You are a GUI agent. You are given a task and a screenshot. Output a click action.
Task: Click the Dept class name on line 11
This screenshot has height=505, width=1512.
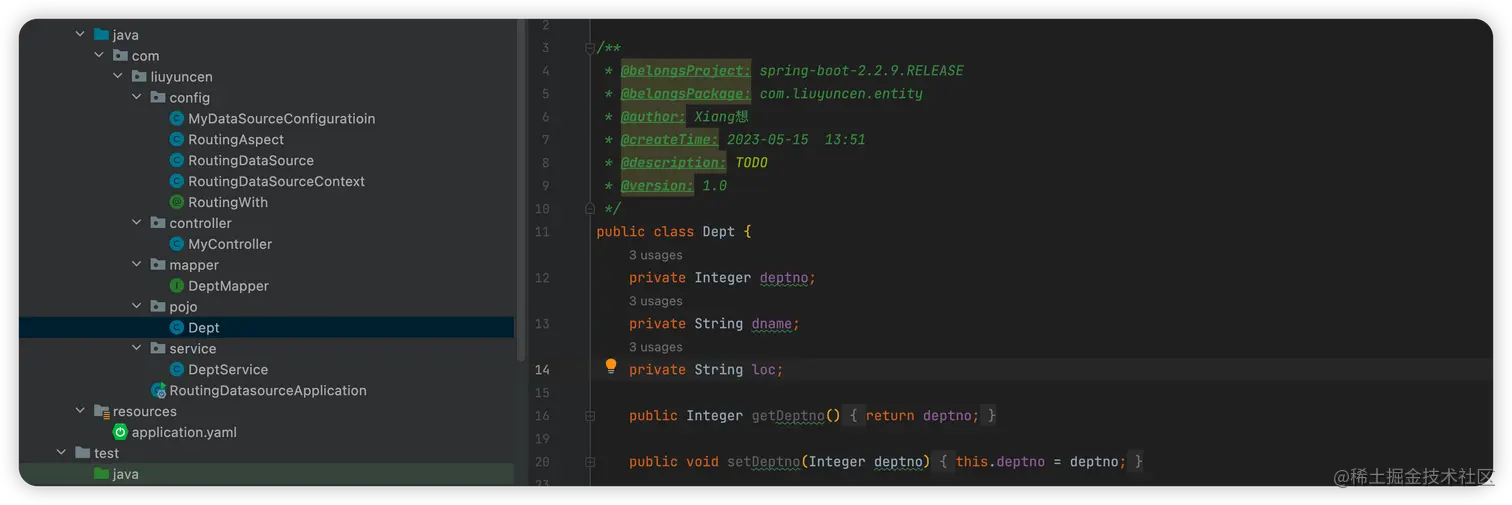(718, 231)
